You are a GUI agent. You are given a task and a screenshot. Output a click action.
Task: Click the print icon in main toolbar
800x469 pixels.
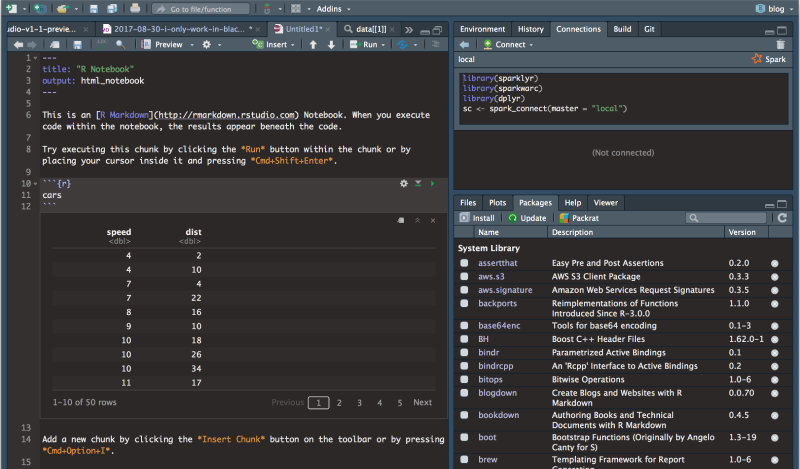pyautogui.click(x=135, y=9)
